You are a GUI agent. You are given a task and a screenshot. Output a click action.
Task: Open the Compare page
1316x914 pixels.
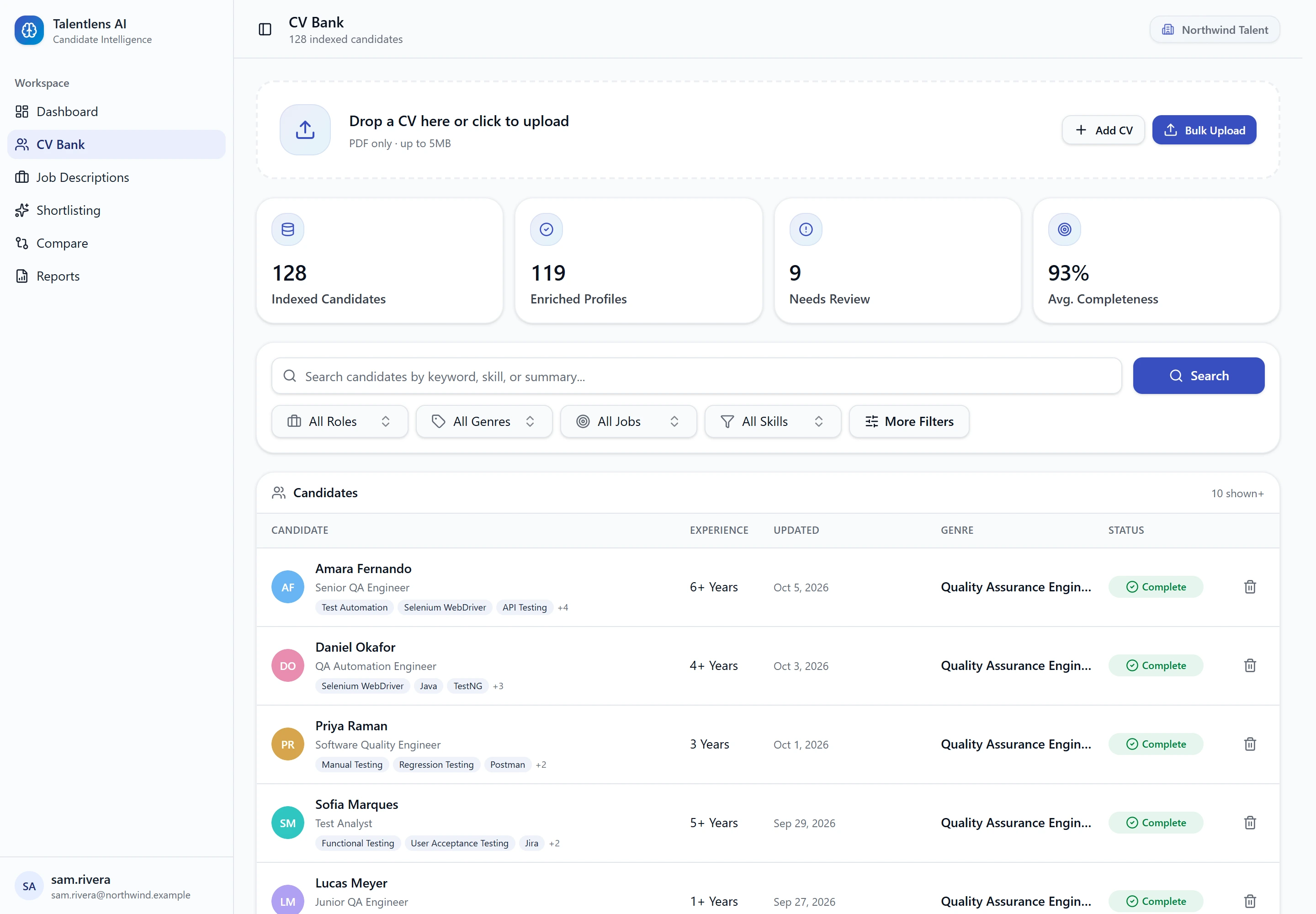pos(116,244)
